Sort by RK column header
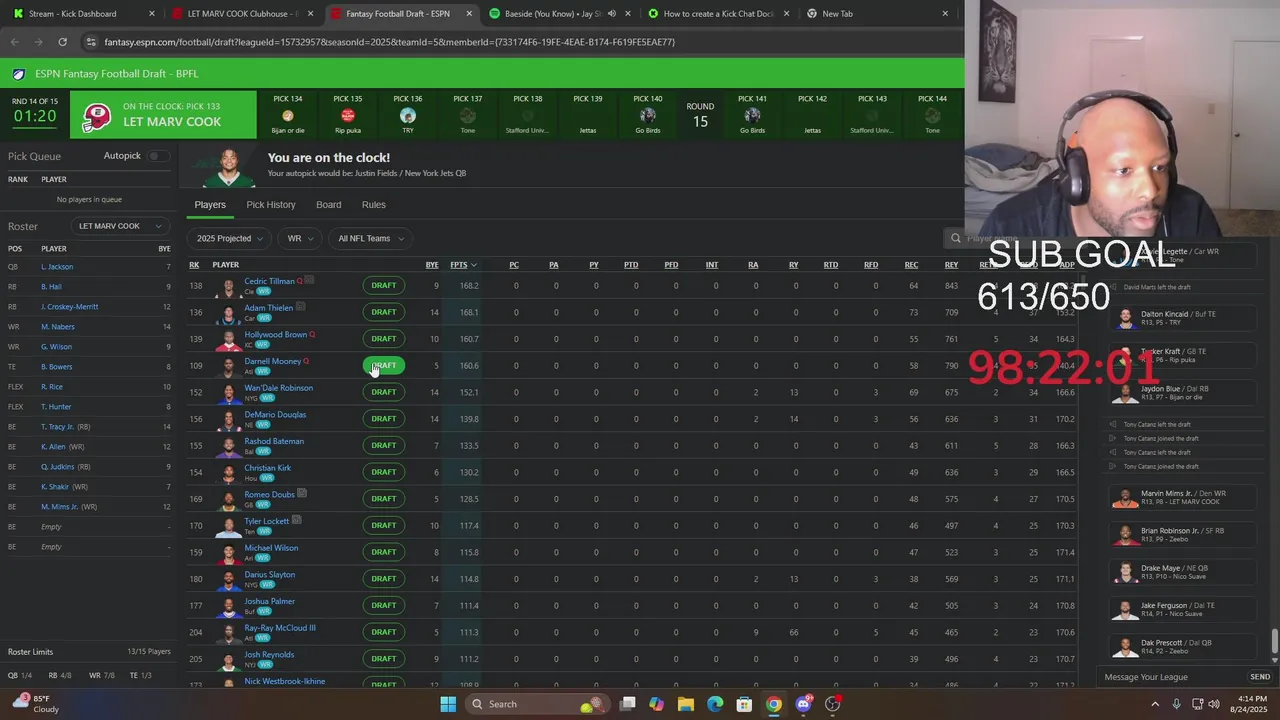Screen dimensions: 1280x720 194,265
